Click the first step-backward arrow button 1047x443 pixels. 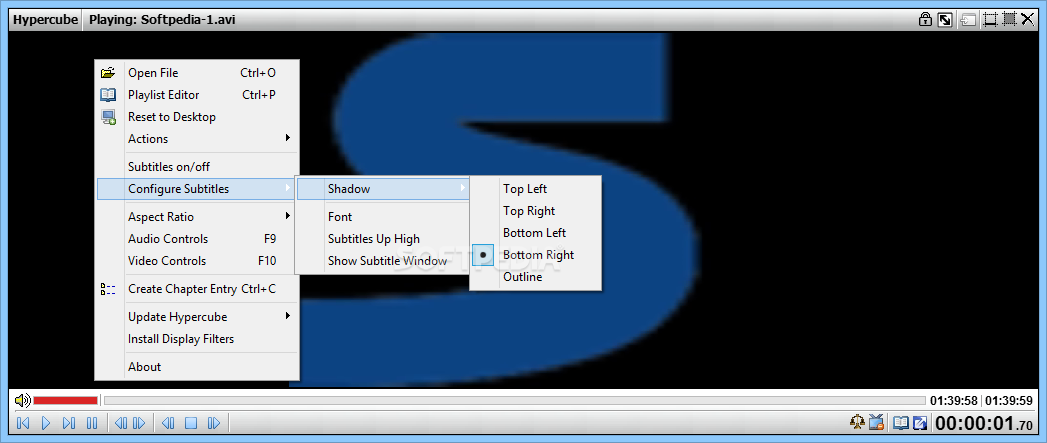coord(120,423)
